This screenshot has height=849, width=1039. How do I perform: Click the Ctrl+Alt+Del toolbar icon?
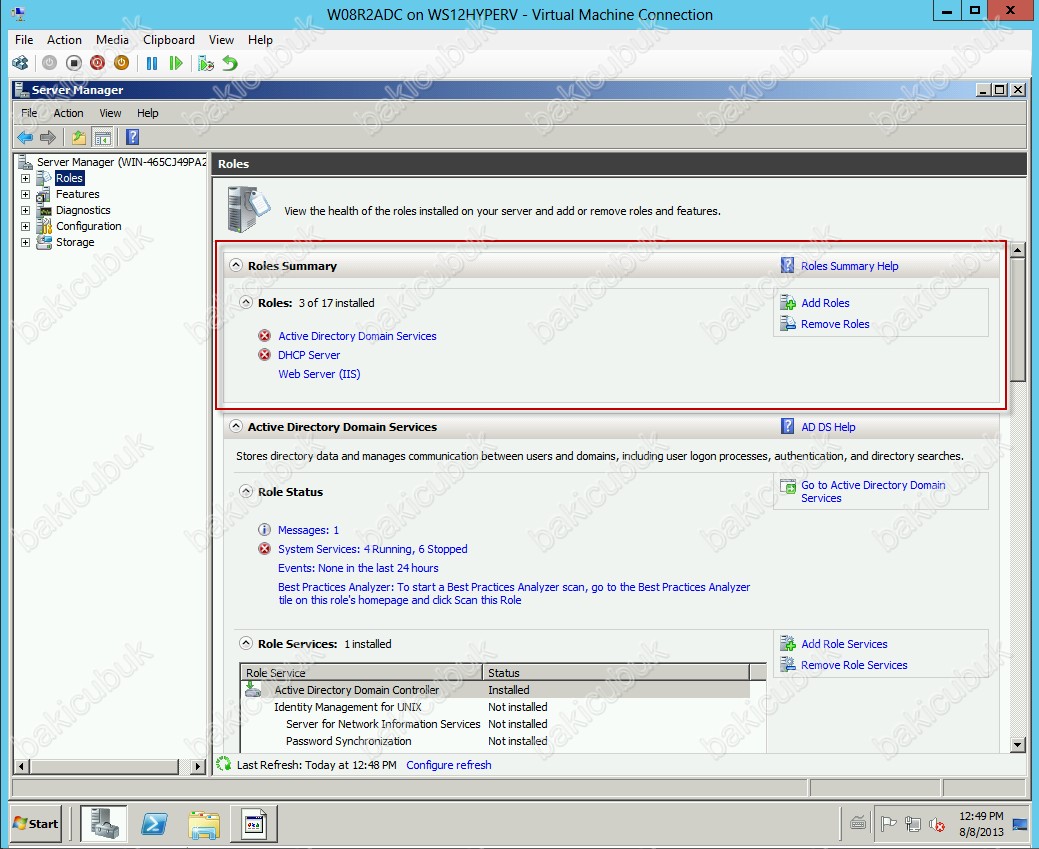coord(21,63)
